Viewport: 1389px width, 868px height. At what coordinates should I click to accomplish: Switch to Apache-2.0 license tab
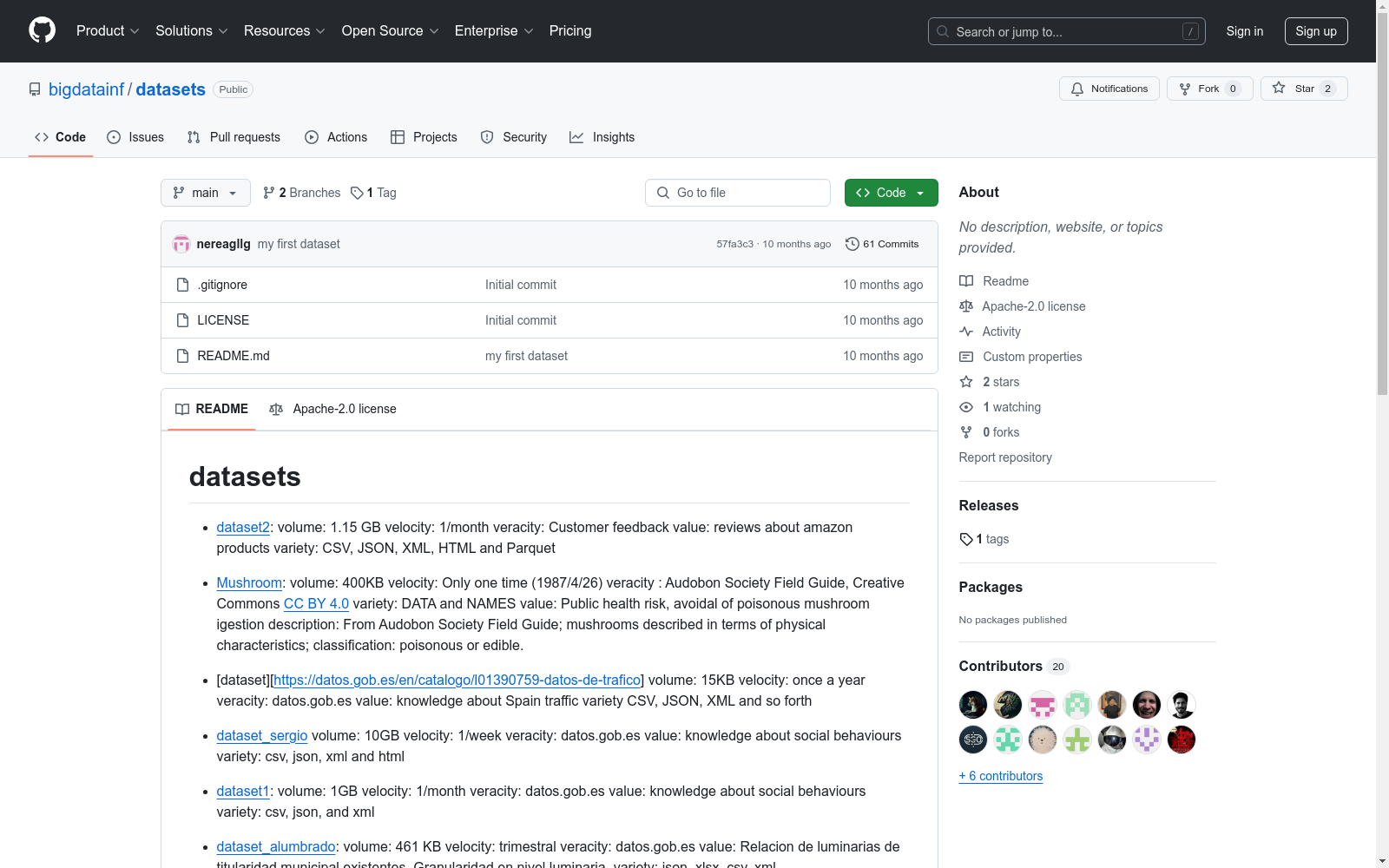point(332,409)
